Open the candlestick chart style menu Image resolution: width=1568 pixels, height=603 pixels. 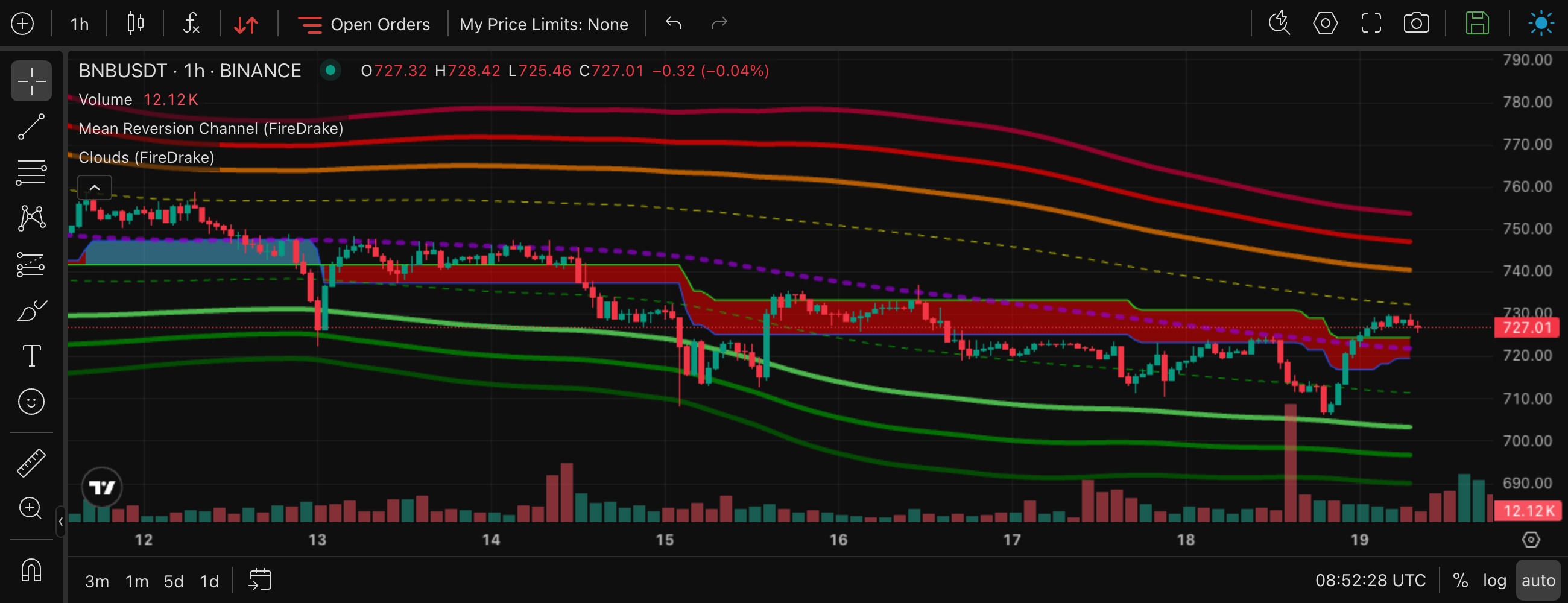point(135,24)
